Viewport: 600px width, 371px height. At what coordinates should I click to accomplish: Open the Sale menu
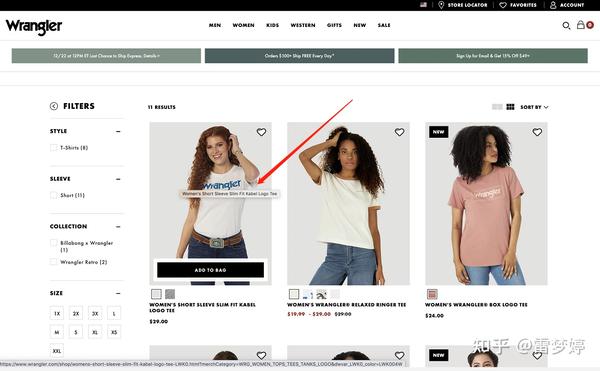click(384, 25)
